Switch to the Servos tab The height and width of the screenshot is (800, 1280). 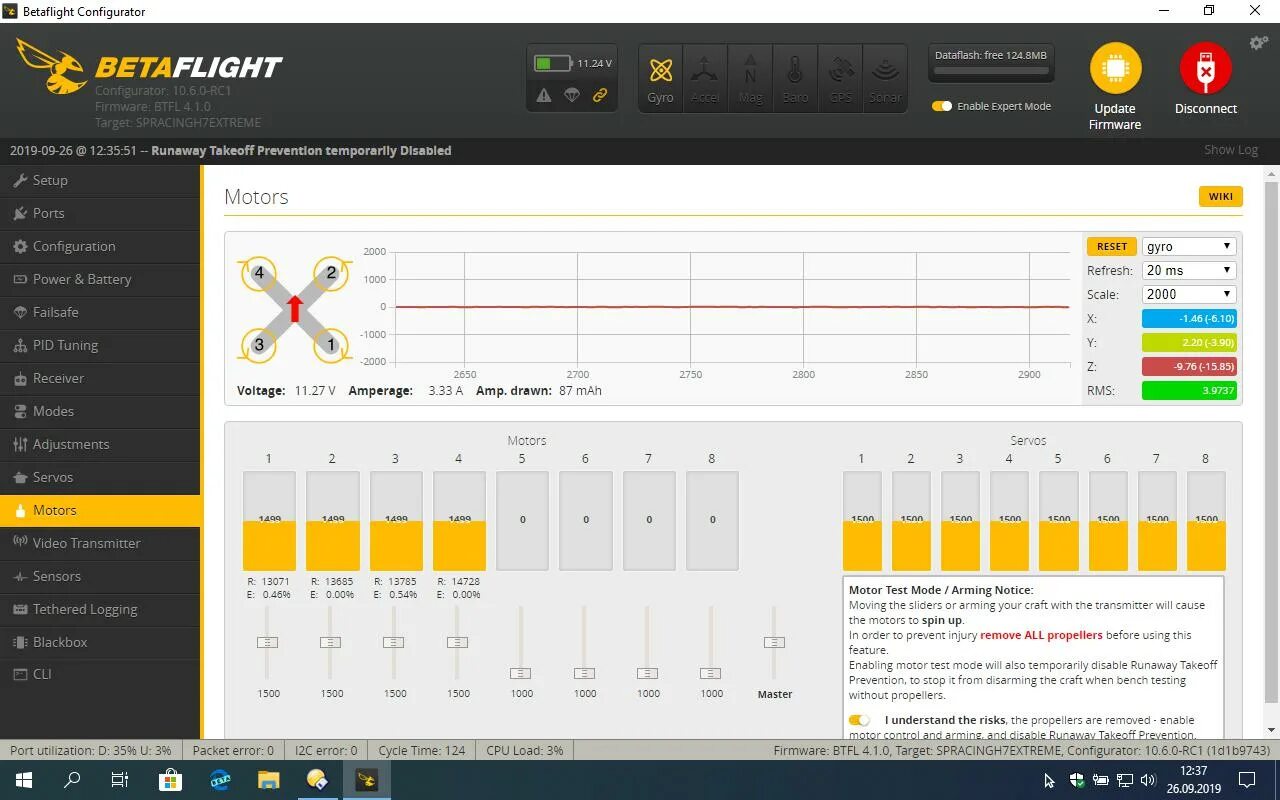[100, 477]
